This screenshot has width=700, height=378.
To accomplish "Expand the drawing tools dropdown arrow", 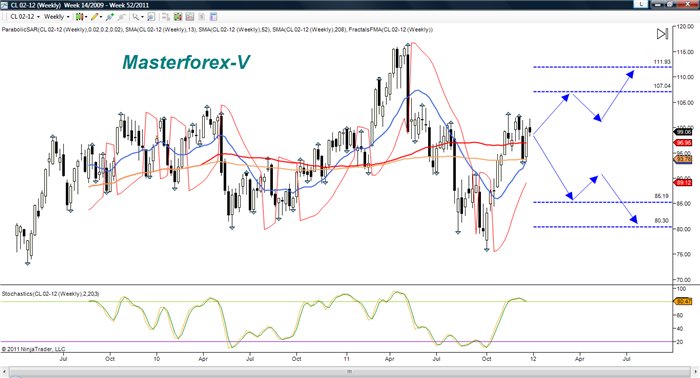I will pyautogui.click(x=101, y=17).
